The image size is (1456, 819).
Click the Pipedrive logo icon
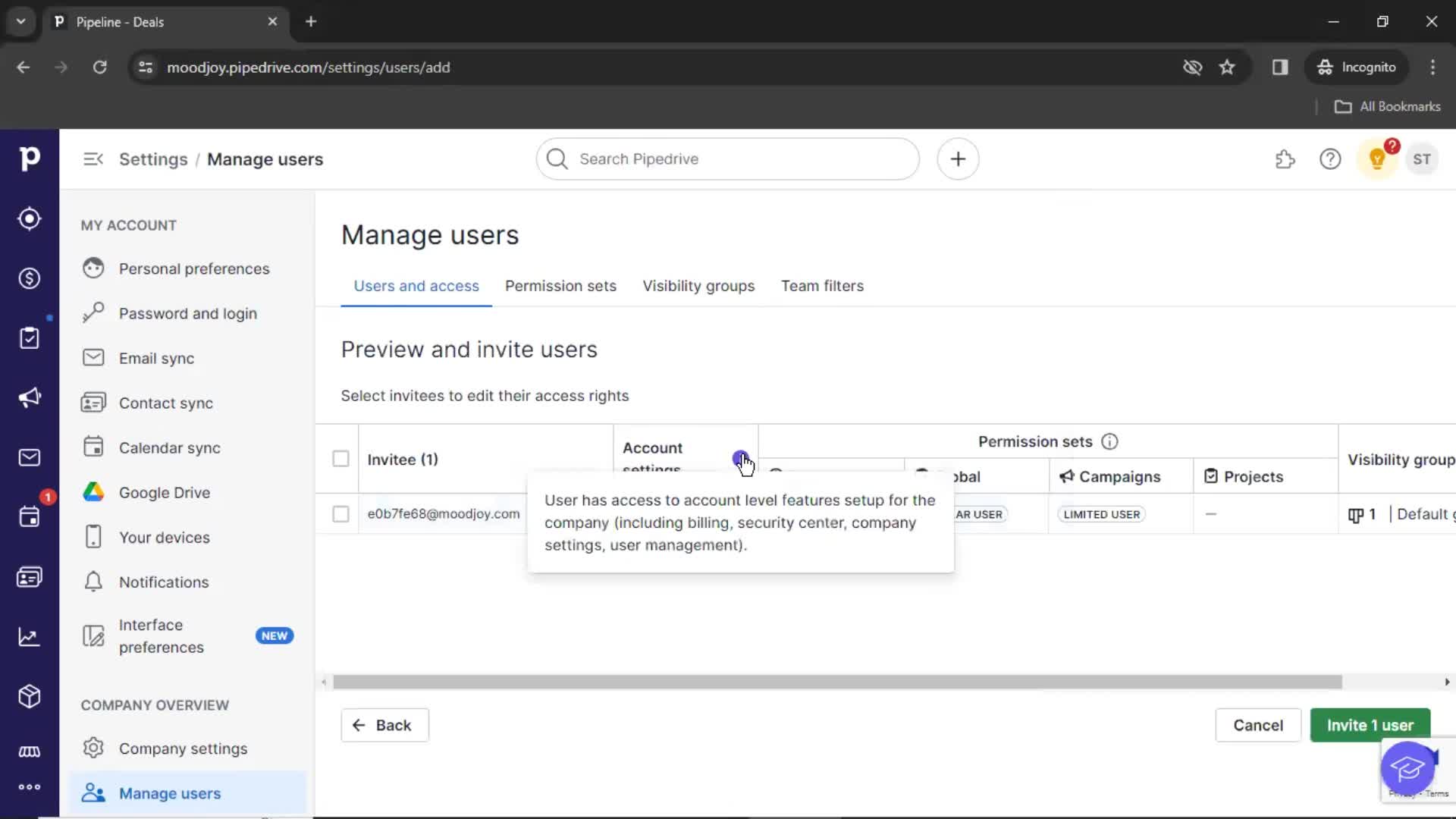pyautogui.click(x=29, y=159)
